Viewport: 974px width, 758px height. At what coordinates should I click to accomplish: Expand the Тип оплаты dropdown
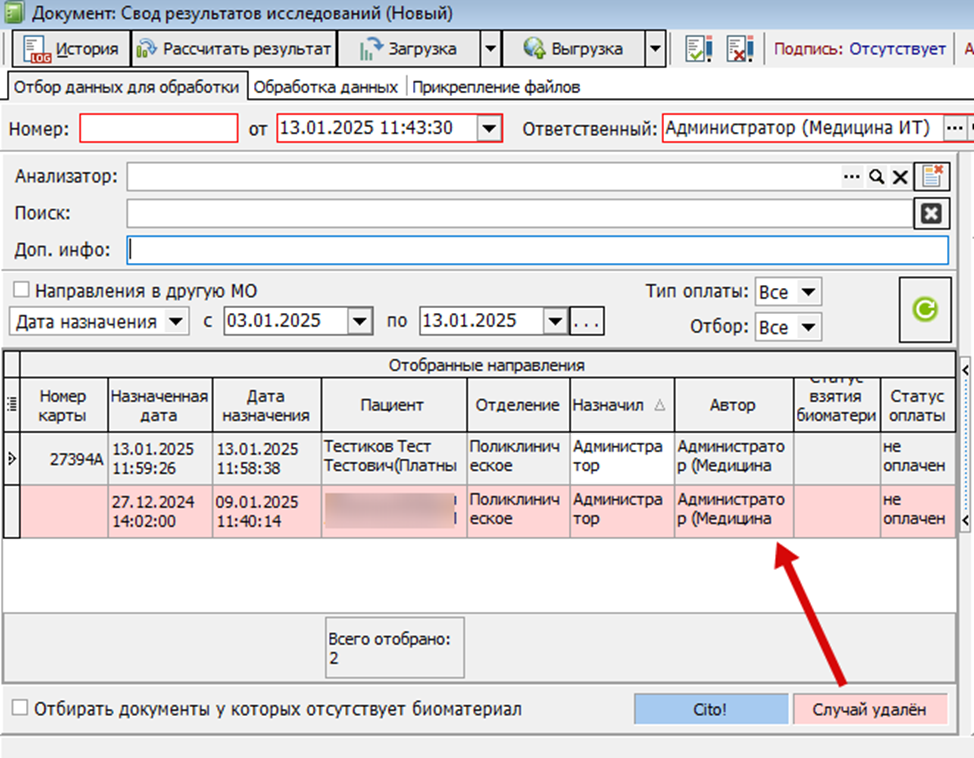click(809, 292)
